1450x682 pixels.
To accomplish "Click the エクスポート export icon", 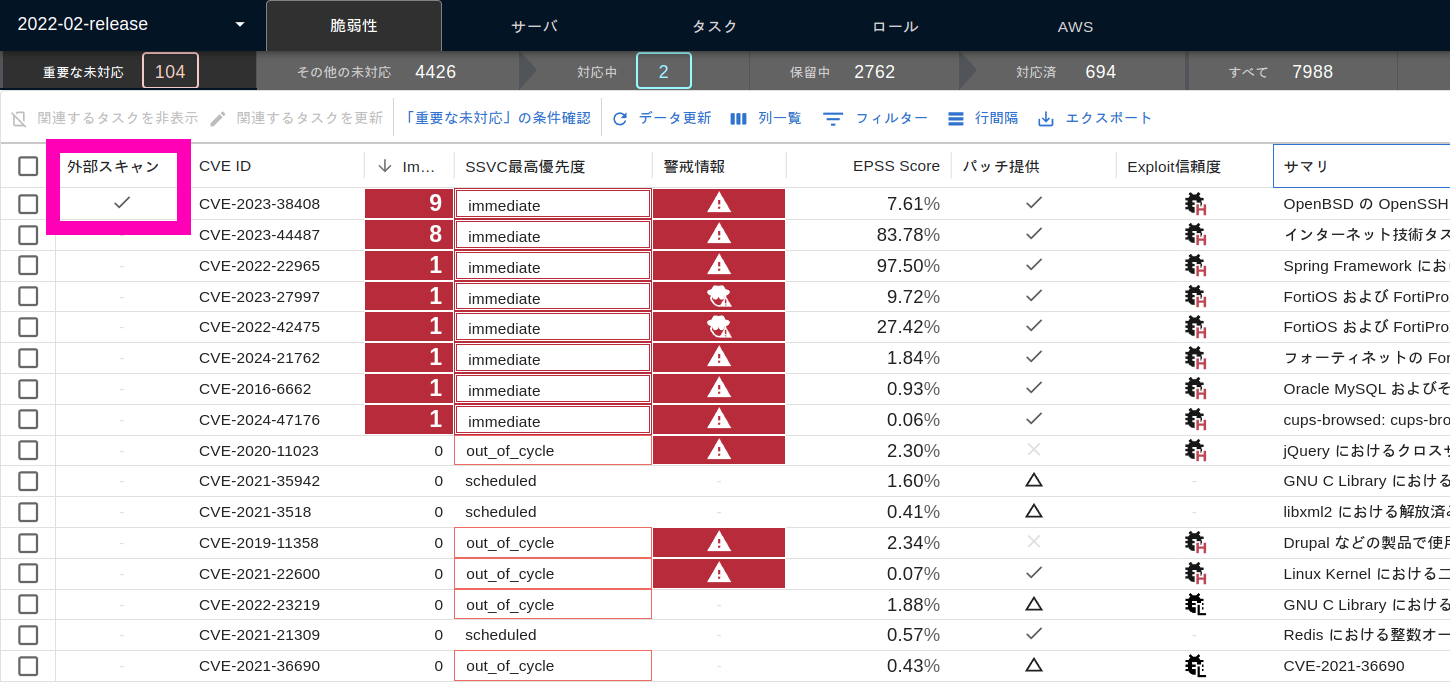I will pyautogui.click(x=1046, y=118).
